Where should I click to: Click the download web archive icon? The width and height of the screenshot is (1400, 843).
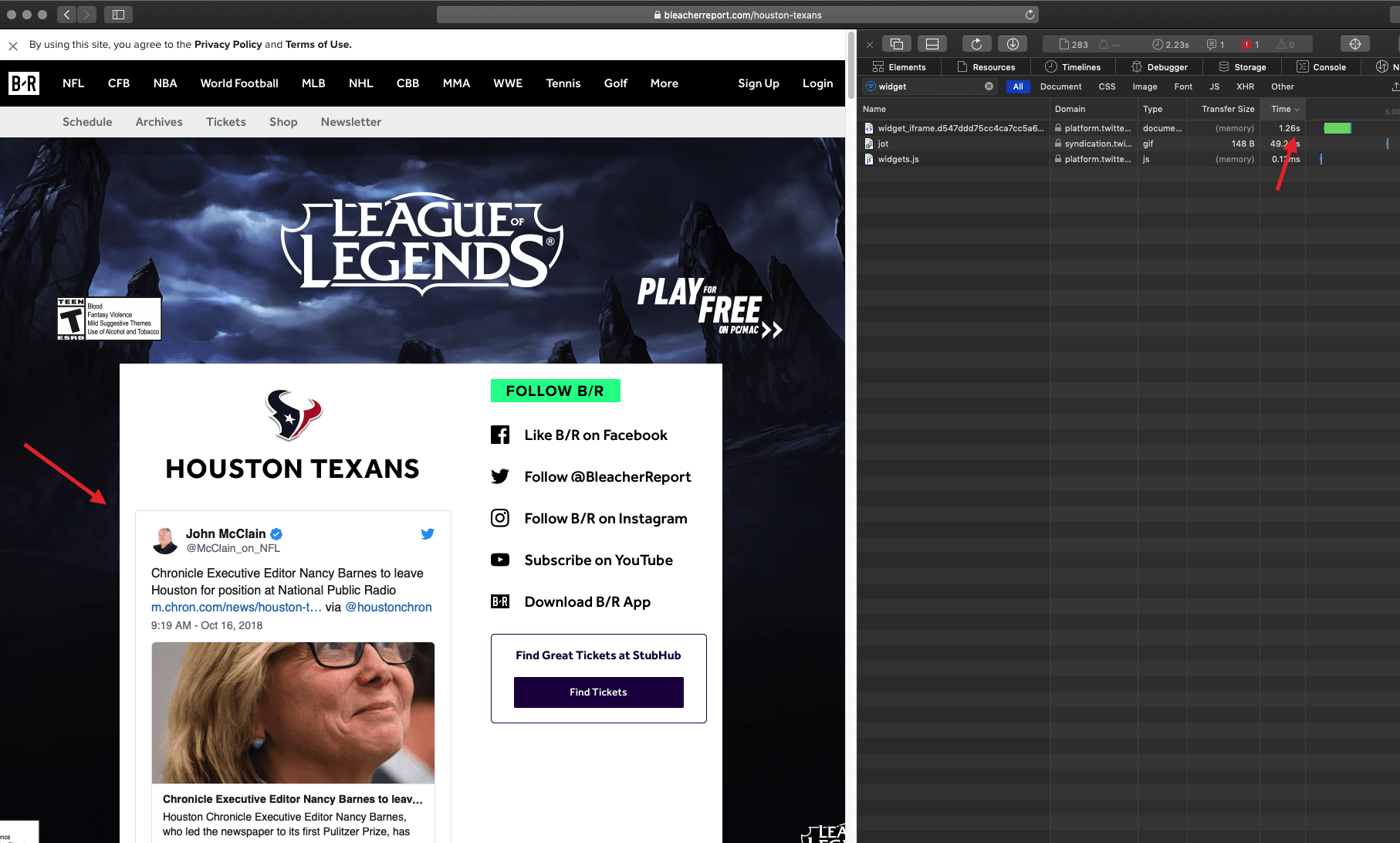click(x=1013, y=44)
